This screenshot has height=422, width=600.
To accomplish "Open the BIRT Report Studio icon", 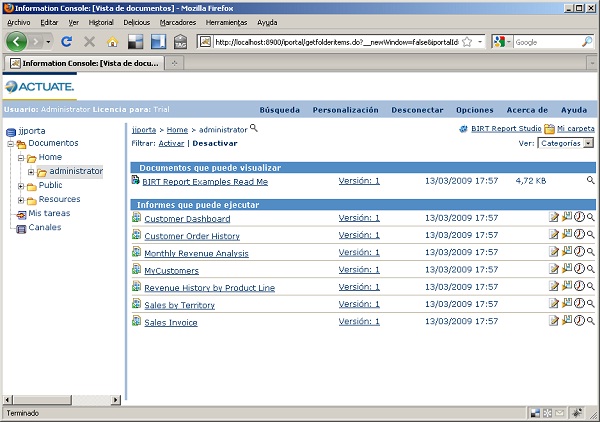I will [463, 129].
